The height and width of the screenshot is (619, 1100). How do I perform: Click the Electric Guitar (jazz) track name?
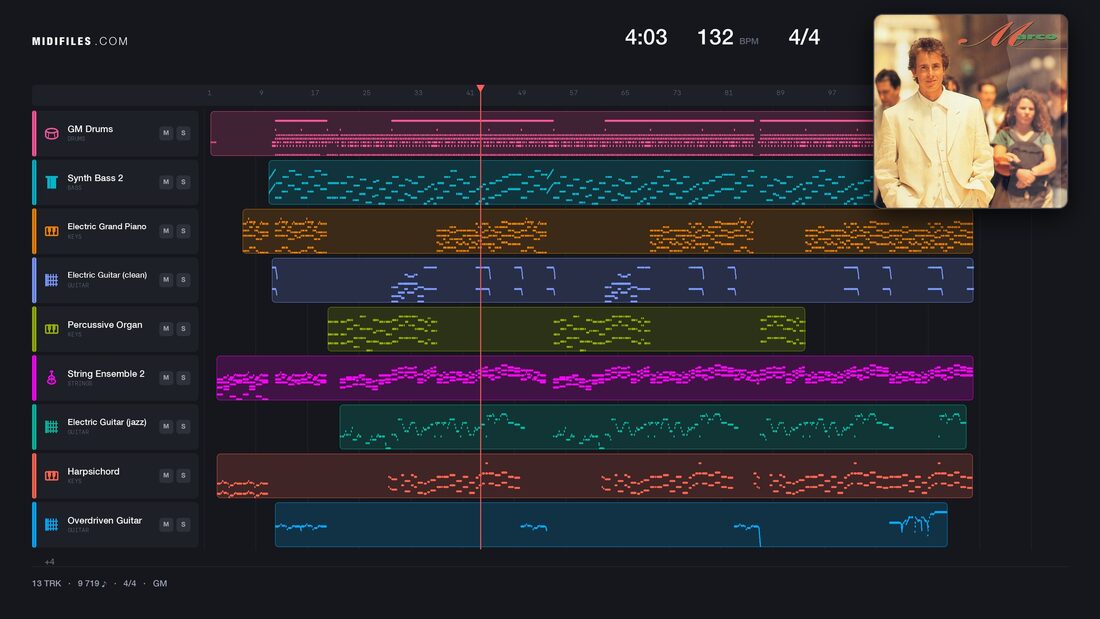107,422
